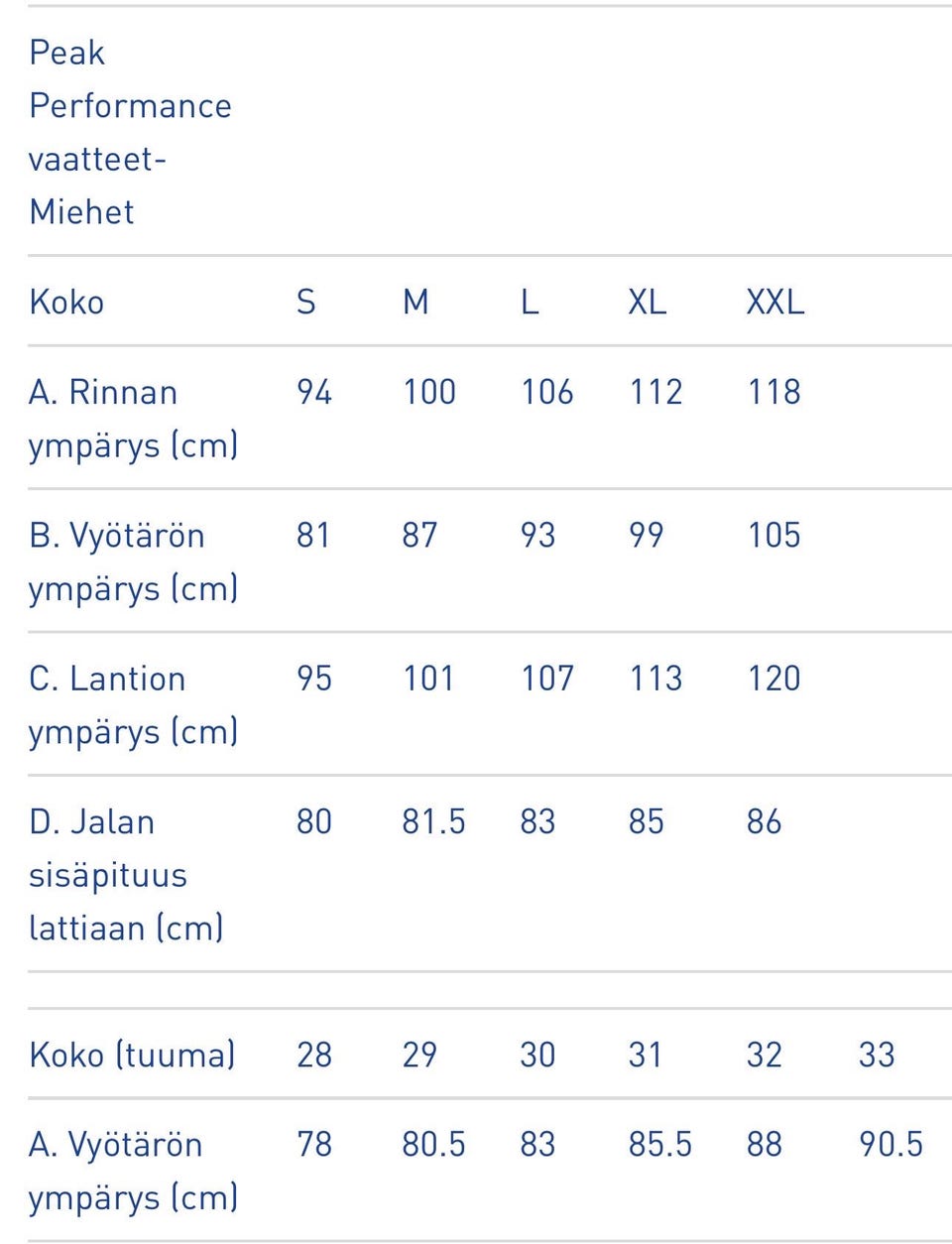The height and width of the screenshot is (1244, 952).
Task: Click hip value 113 for size XL
Action: [x=655, y=679]
